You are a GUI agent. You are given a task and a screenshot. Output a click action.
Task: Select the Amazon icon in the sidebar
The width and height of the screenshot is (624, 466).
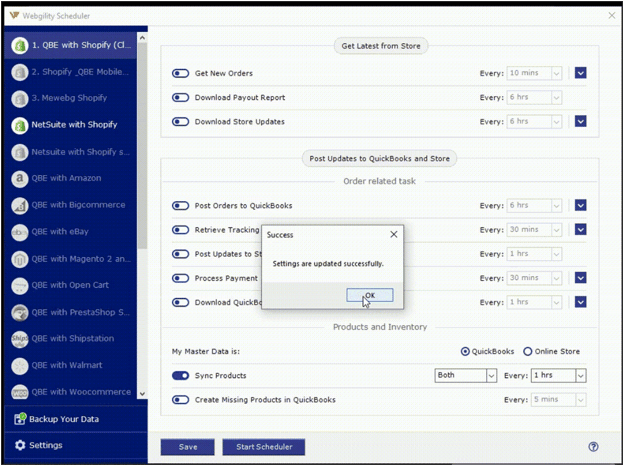pyautogui.click(x=18, y=178)
